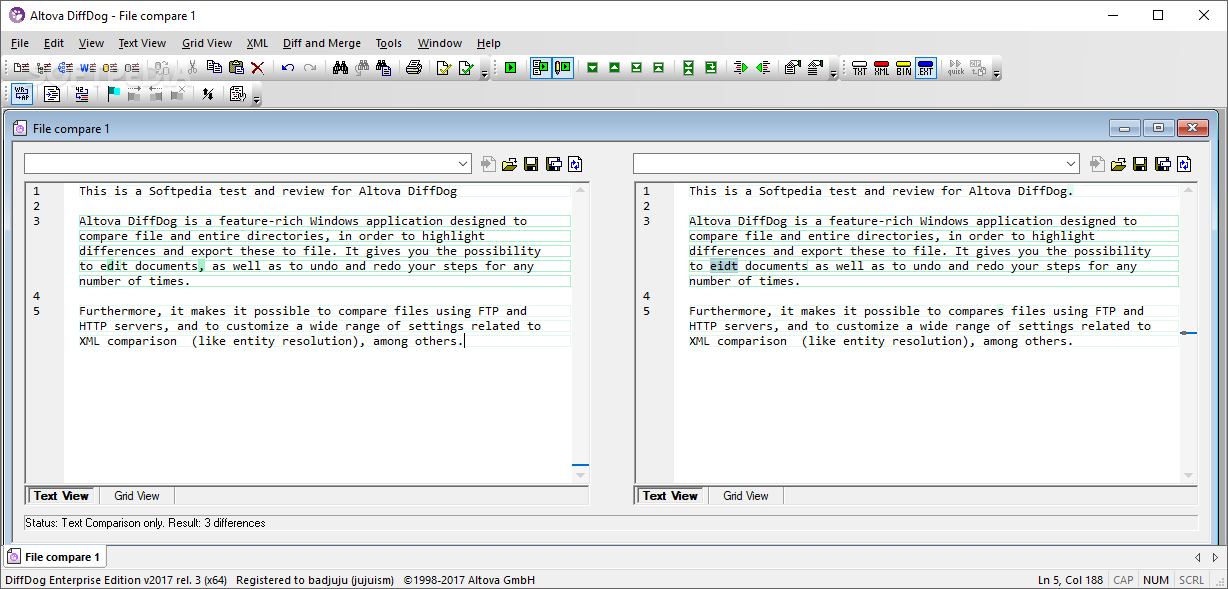The width and height of the screenshot is (1228, 589).
Task: Click the Compare Word Files icon
Action: click(87, 68)
